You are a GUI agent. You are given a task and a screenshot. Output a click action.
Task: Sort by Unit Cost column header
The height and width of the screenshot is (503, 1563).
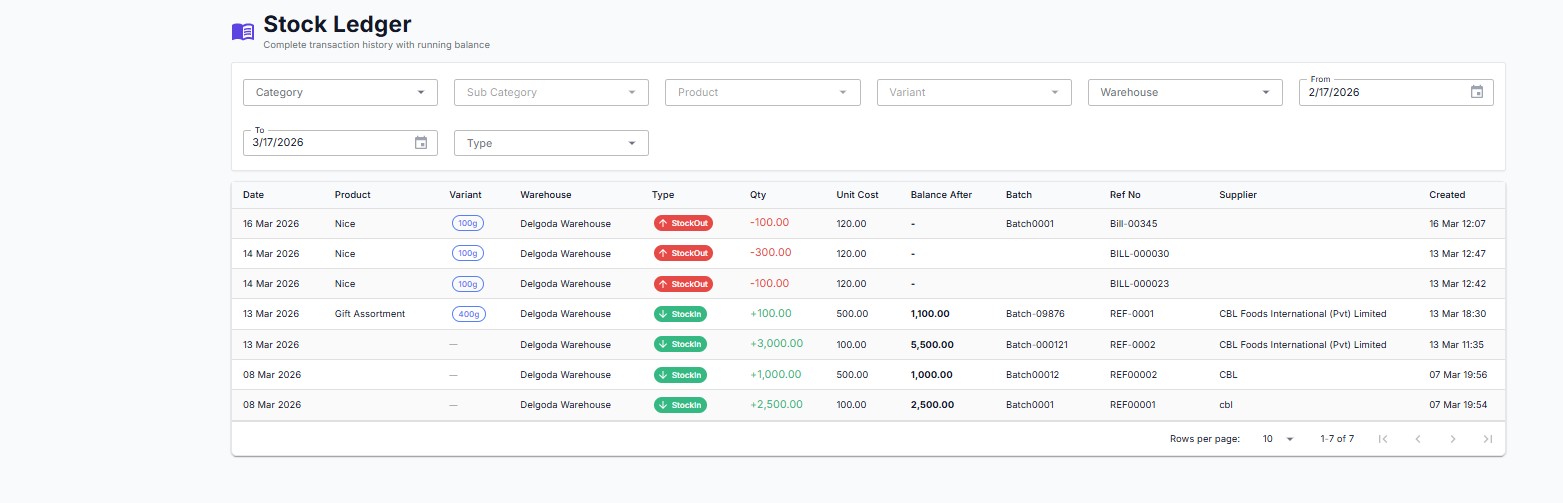[x=857, y=195]
